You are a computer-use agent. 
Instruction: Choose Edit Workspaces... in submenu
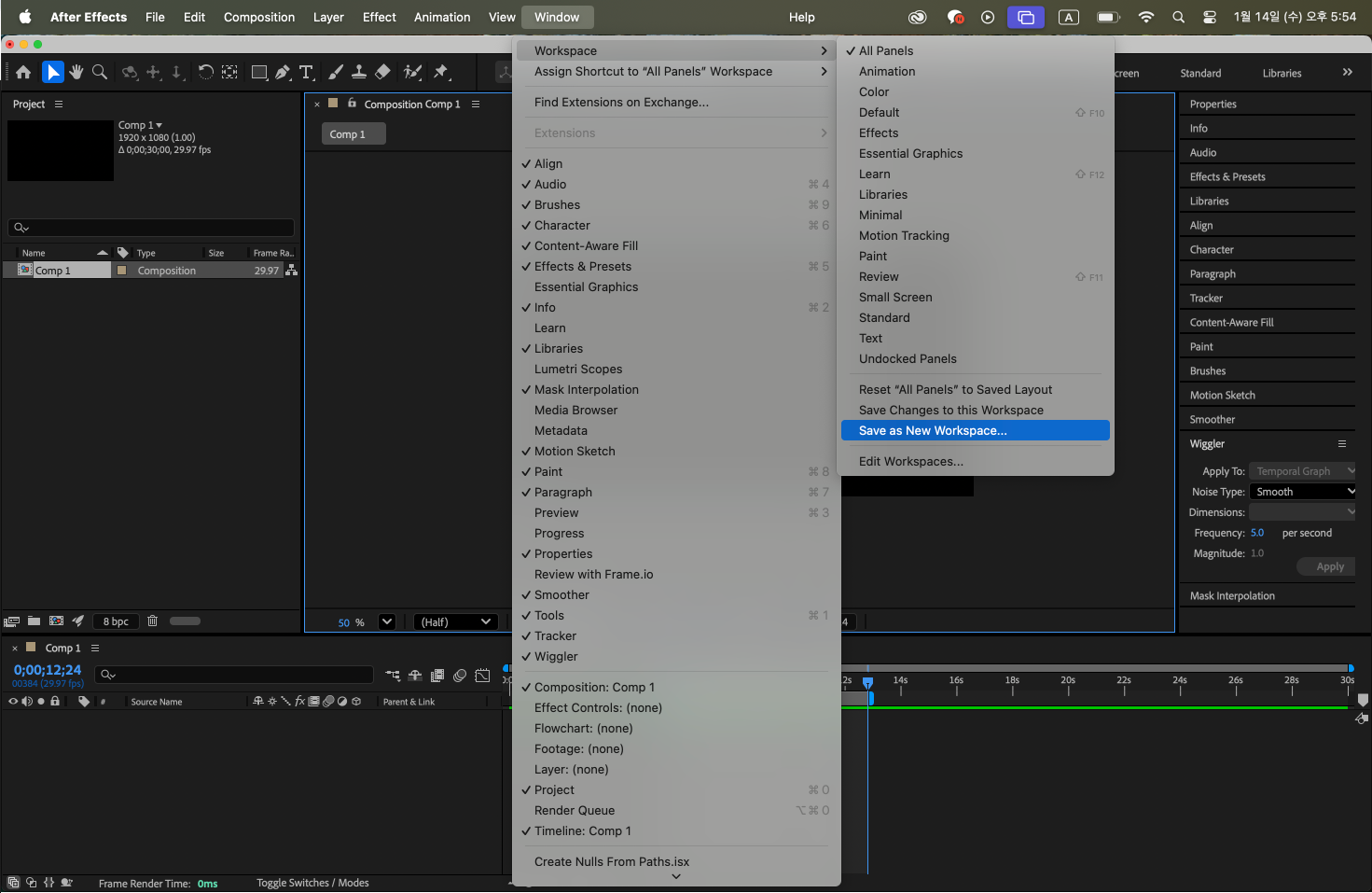pyautogui.click(x=976, y=461)
